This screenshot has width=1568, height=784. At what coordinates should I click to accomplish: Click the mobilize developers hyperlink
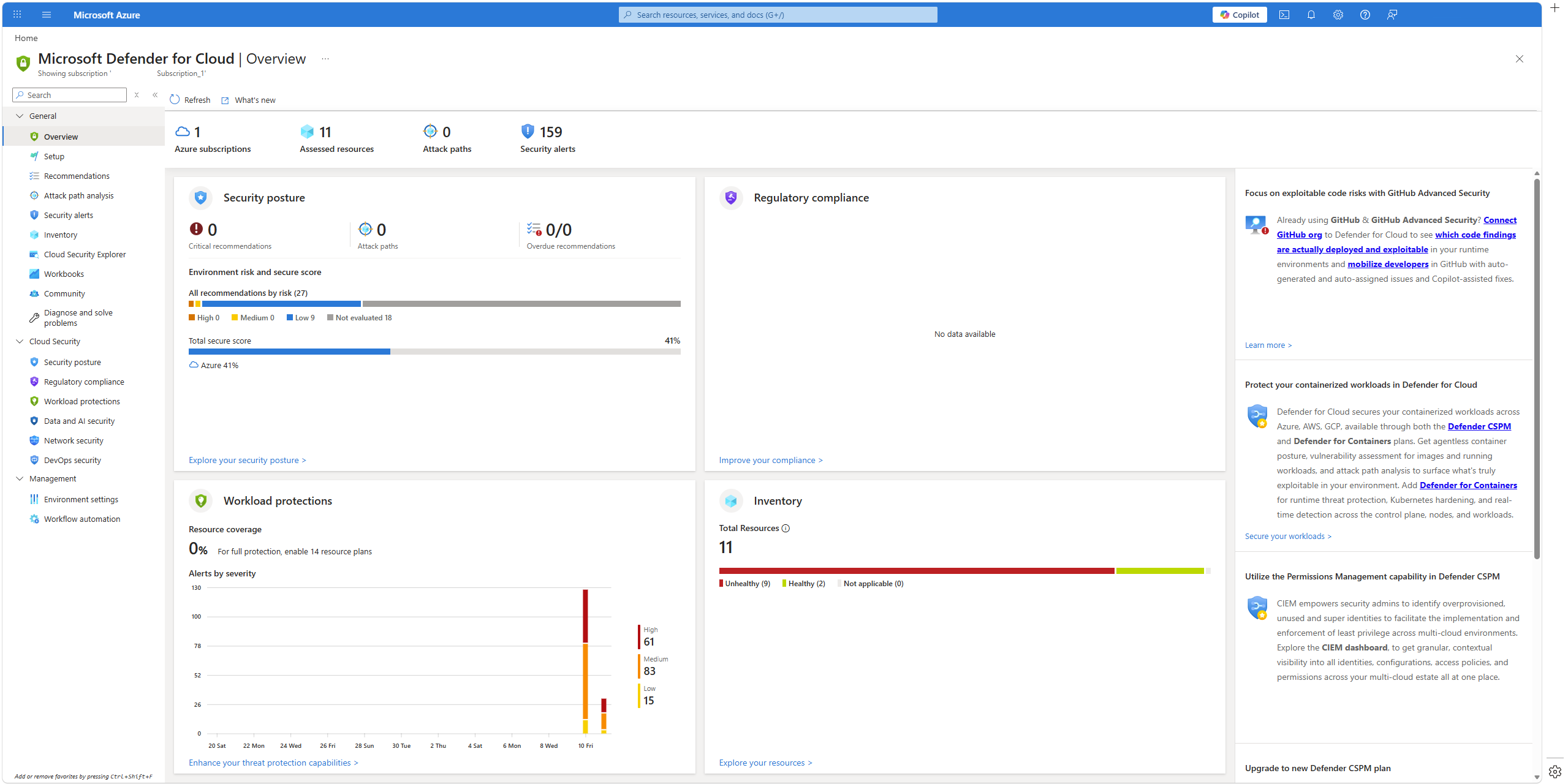pos(1388,264)
